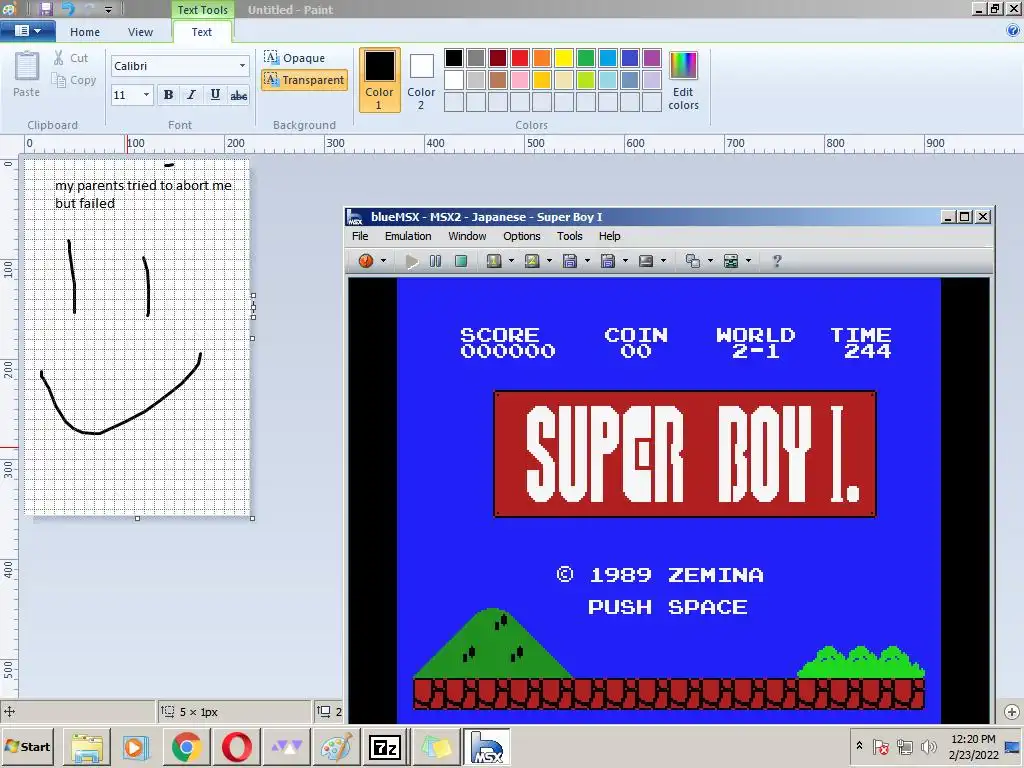The image size is (1024, 768).
Task: Click the Windows Start button
Action: [27, 747]
